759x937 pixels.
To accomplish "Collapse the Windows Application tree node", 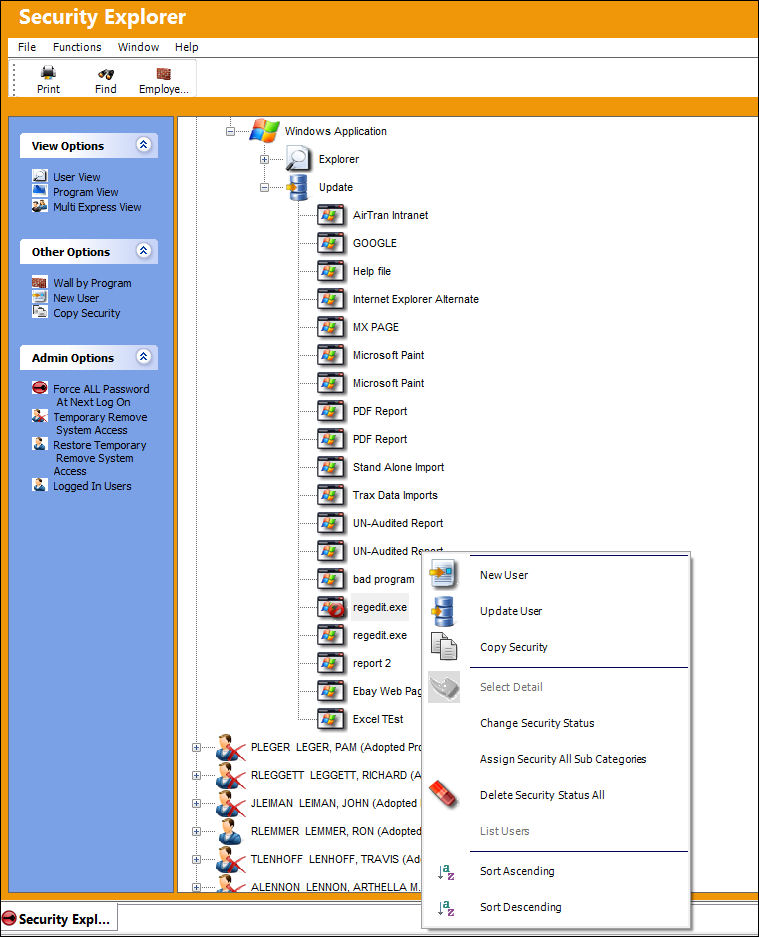I will pyautogui.click(x=230, y=131).
